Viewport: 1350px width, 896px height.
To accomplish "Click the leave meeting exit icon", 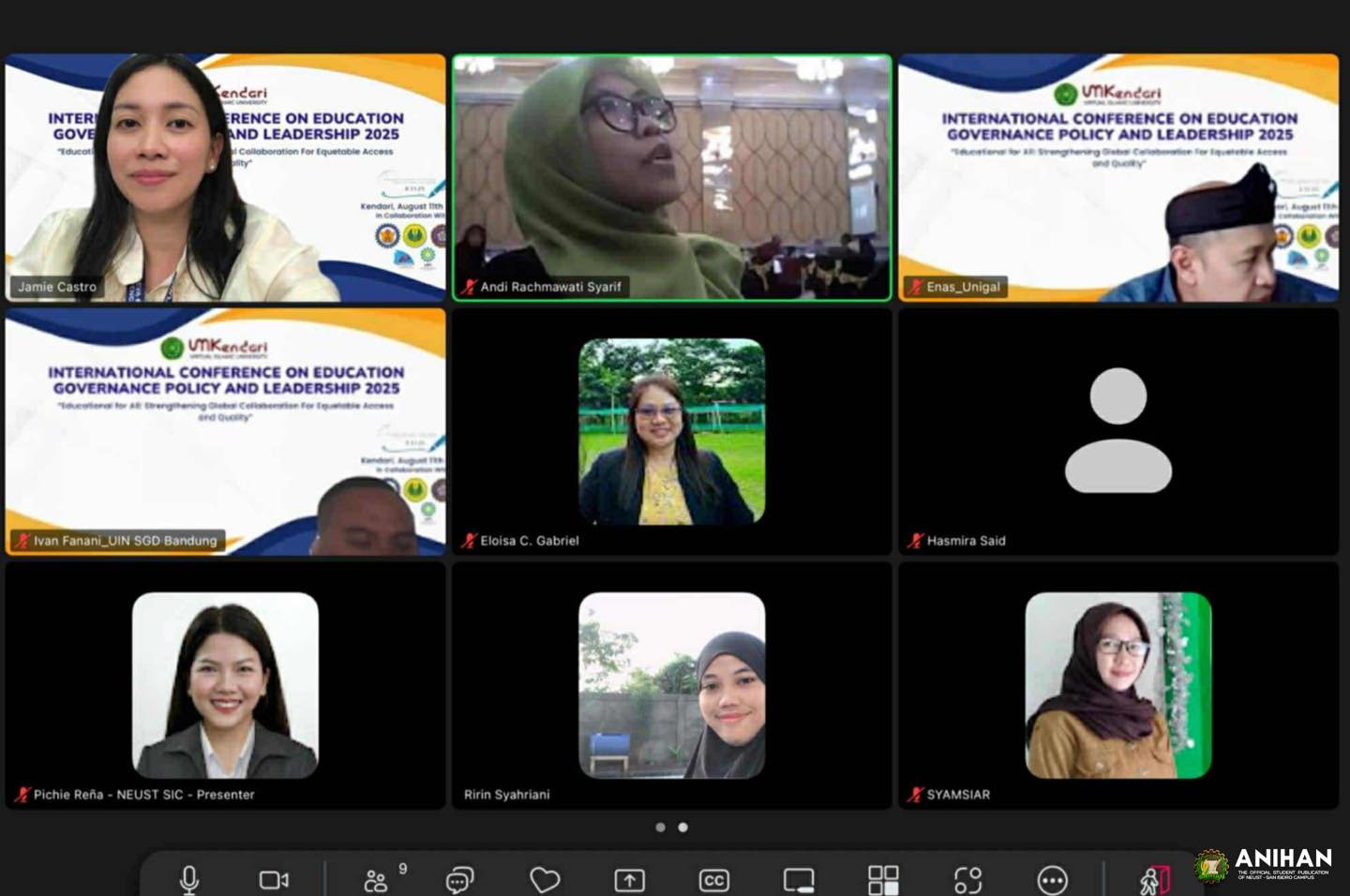I will point(1155,880).
